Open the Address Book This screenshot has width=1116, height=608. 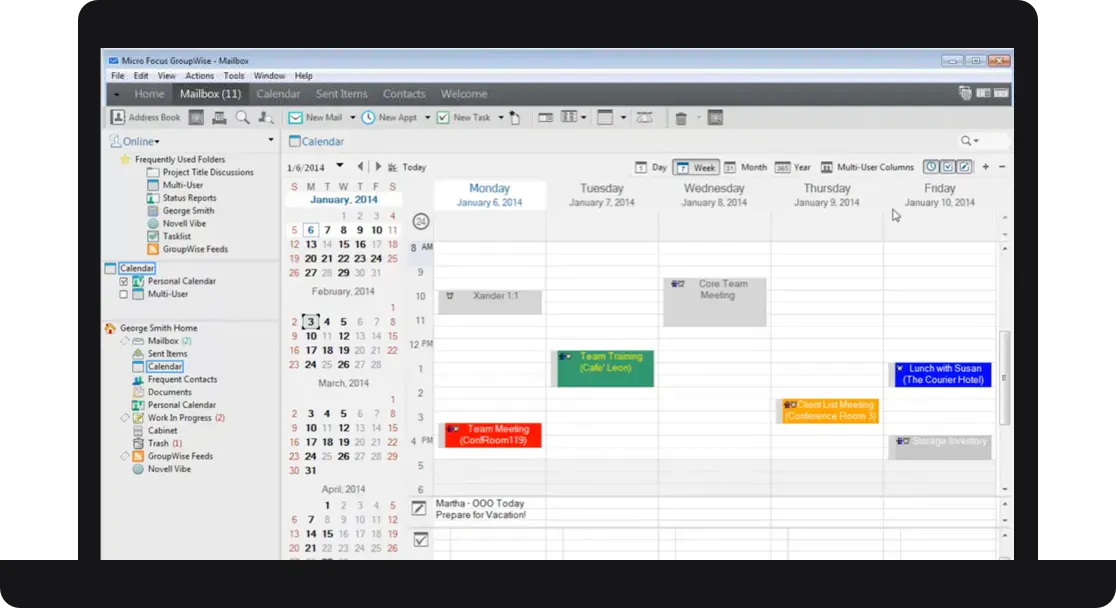coord(146,117)
